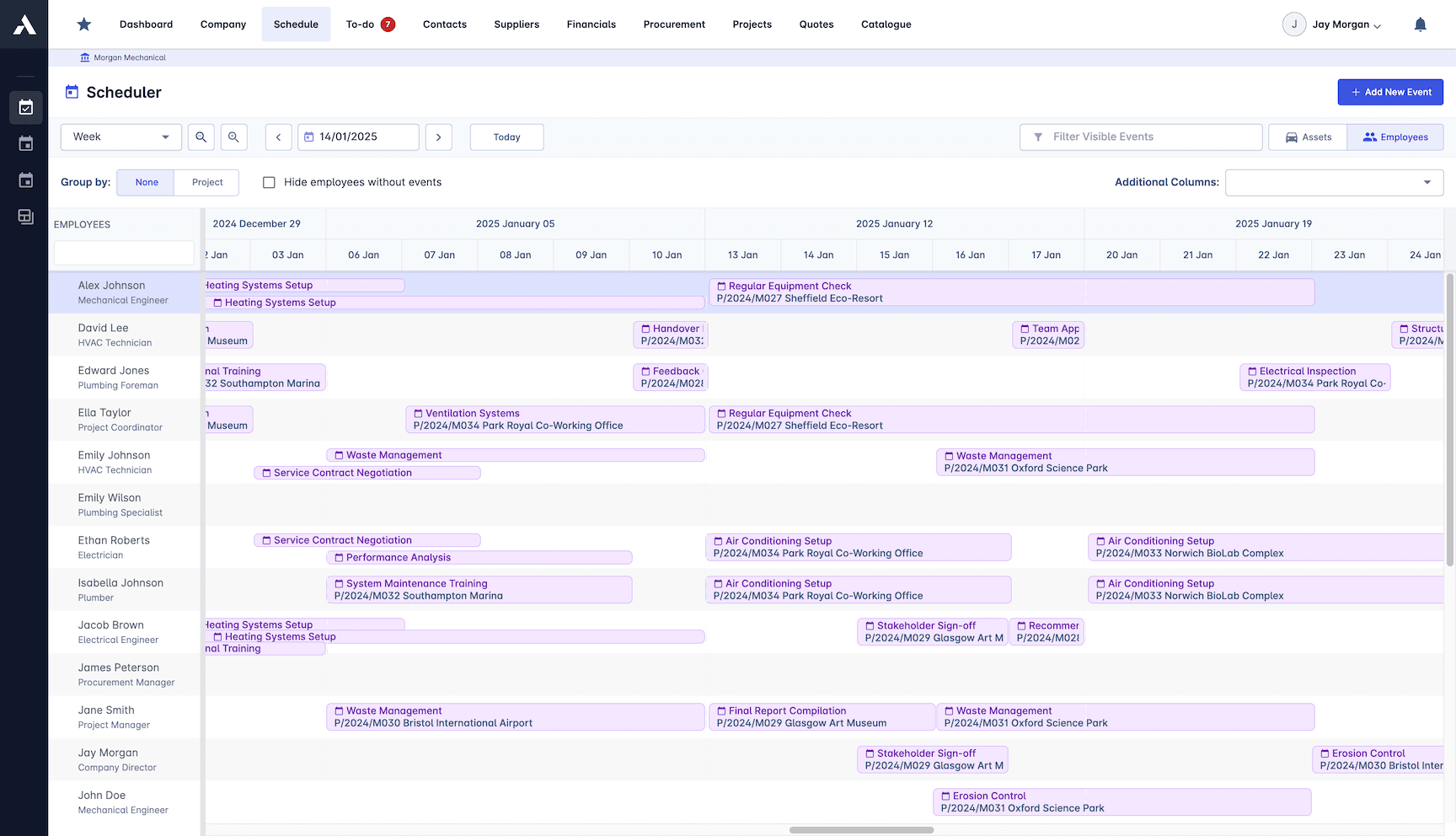Open the Jay Morgan profile menu
Viewport: 1456px width, 836px height.
tap(1332, 24)
